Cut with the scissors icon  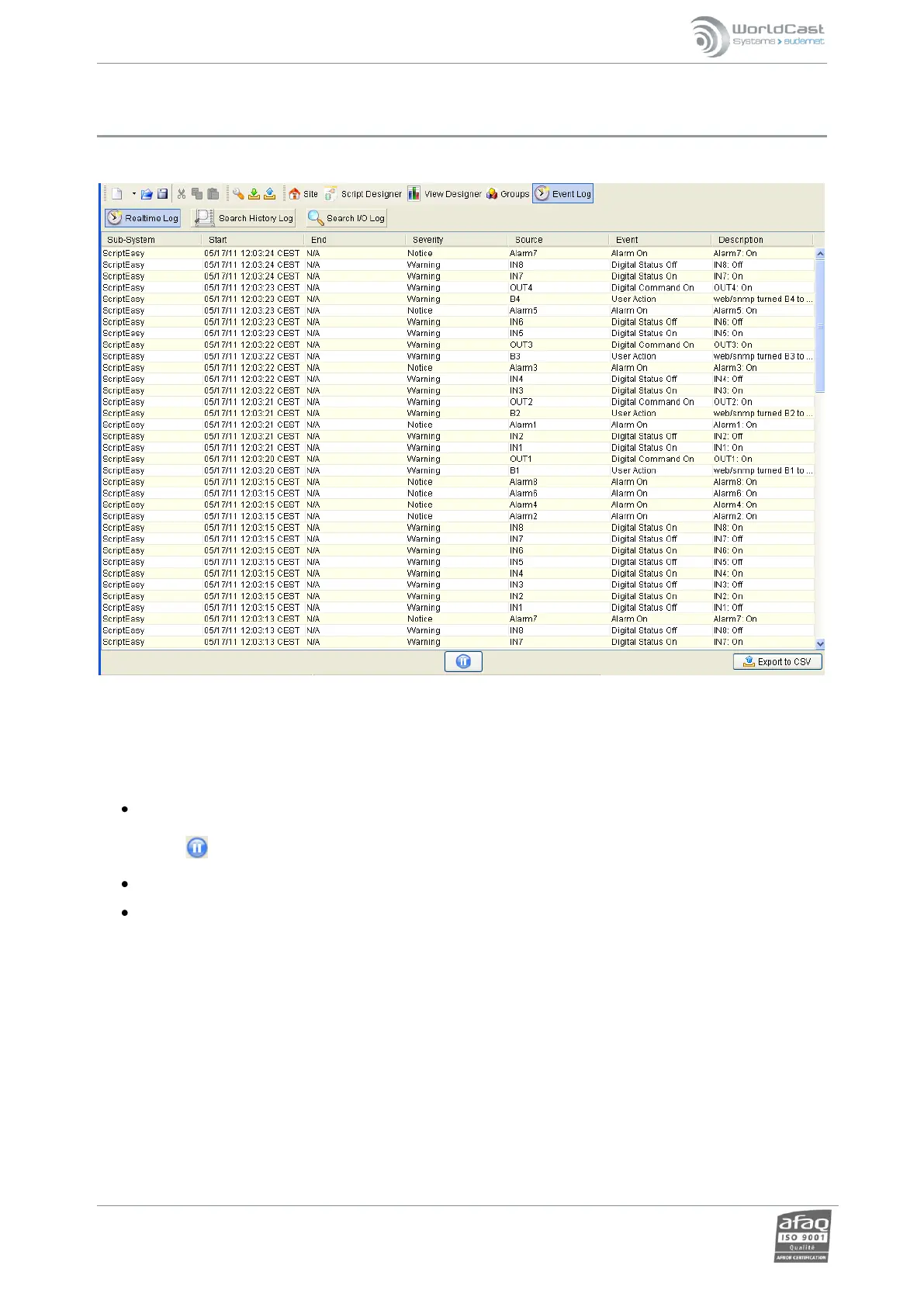pyautogui.click(x=182, y=194)
